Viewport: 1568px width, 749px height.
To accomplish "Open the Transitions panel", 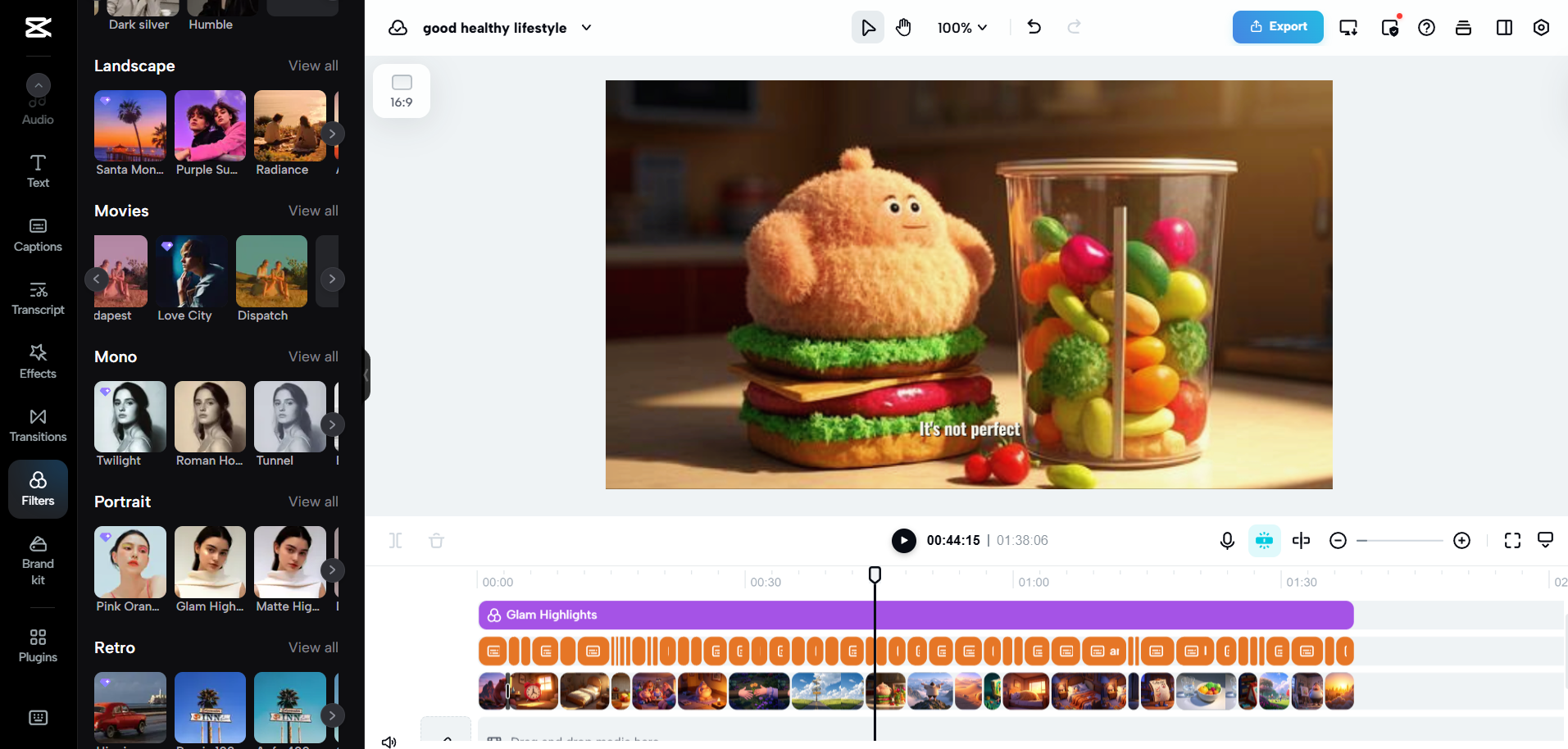I will click(x=38, y=425).
